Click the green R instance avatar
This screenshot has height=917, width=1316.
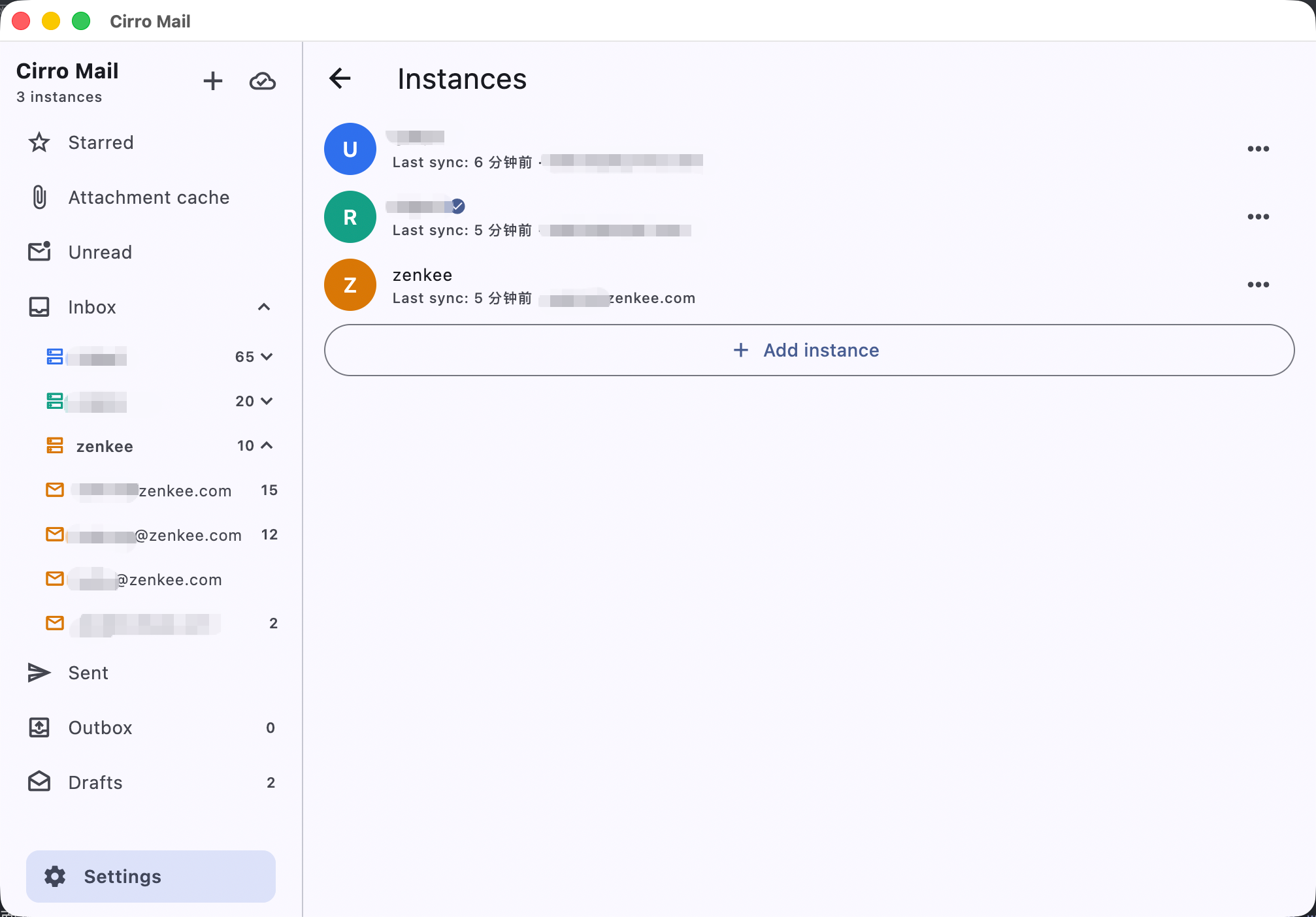(x=350, y=217)
